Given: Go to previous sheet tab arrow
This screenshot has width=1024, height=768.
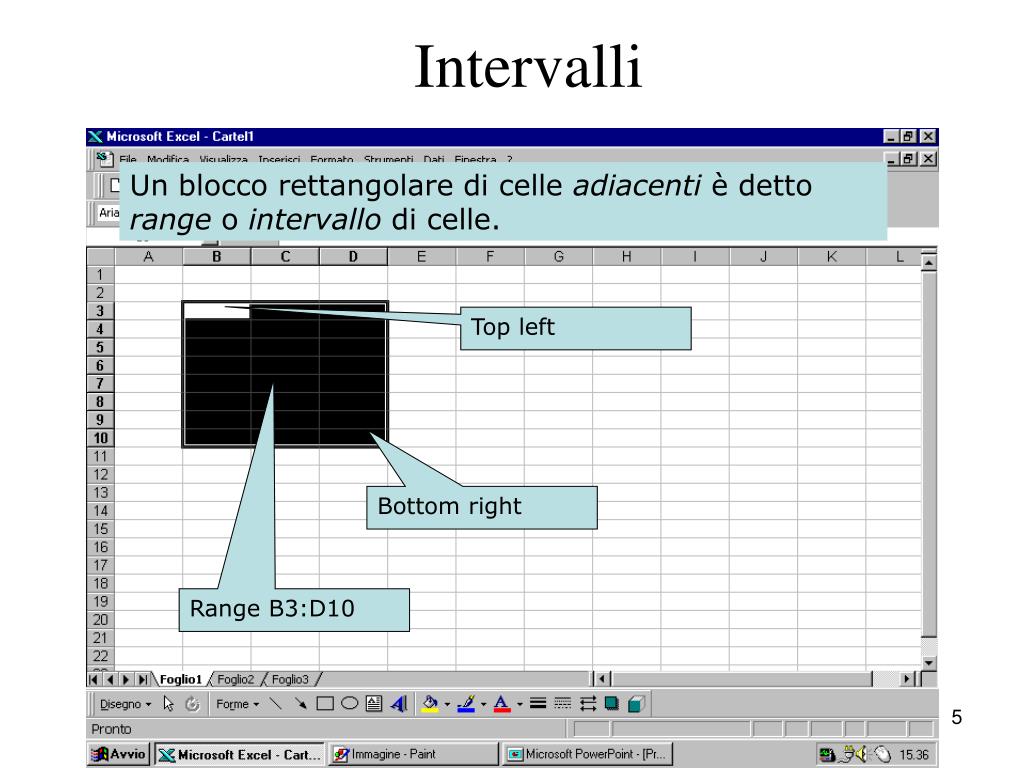Looking at the screenshot, I should click(x=110, y=679).
